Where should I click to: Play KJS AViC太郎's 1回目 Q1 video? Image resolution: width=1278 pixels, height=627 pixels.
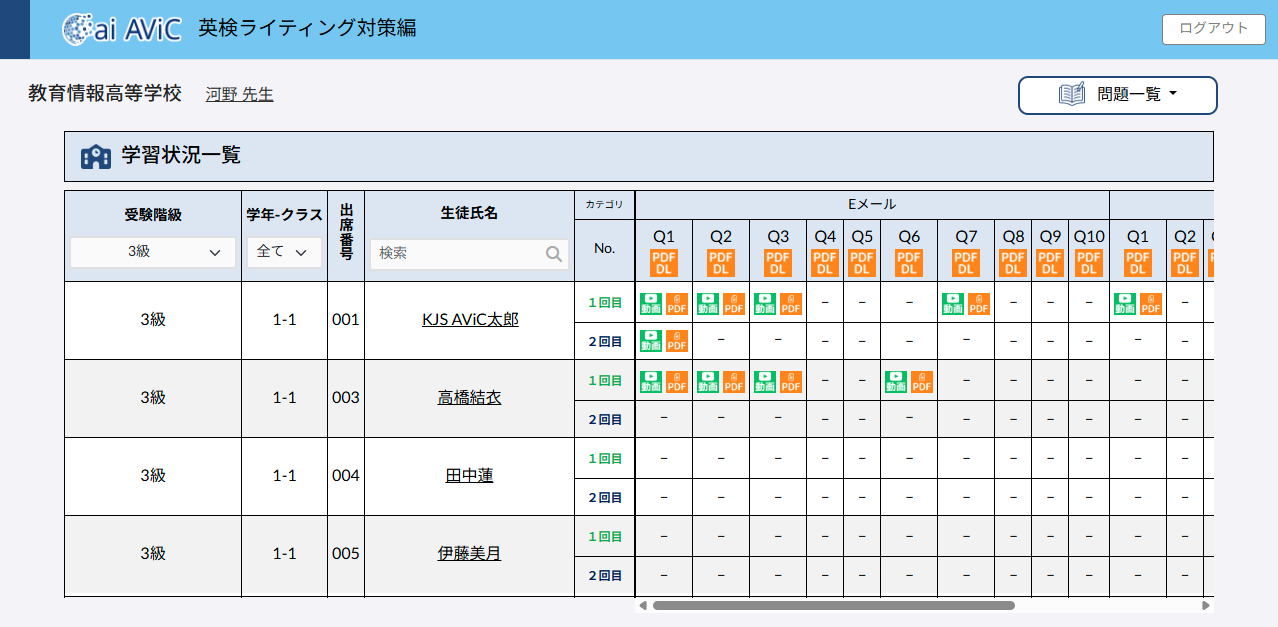click(651, 303)
